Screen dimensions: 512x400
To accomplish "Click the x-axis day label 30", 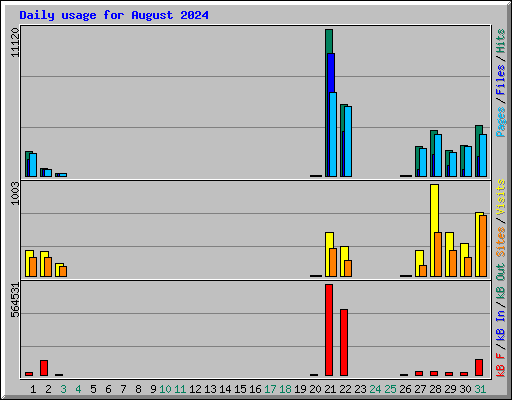I will click(465, 389).
